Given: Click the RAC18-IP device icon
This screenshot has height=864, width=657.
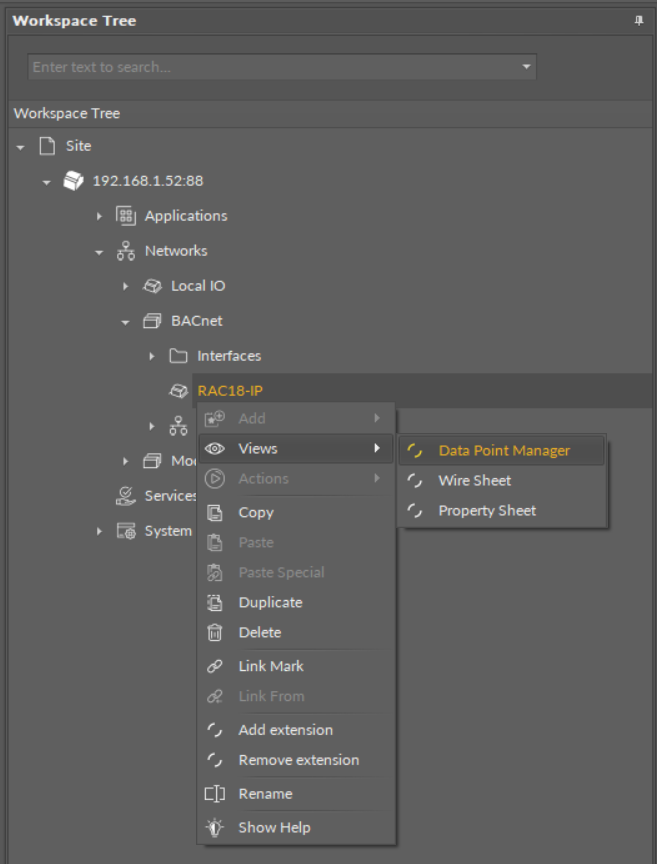Looking at the screenshot, I should click(178, 391).
